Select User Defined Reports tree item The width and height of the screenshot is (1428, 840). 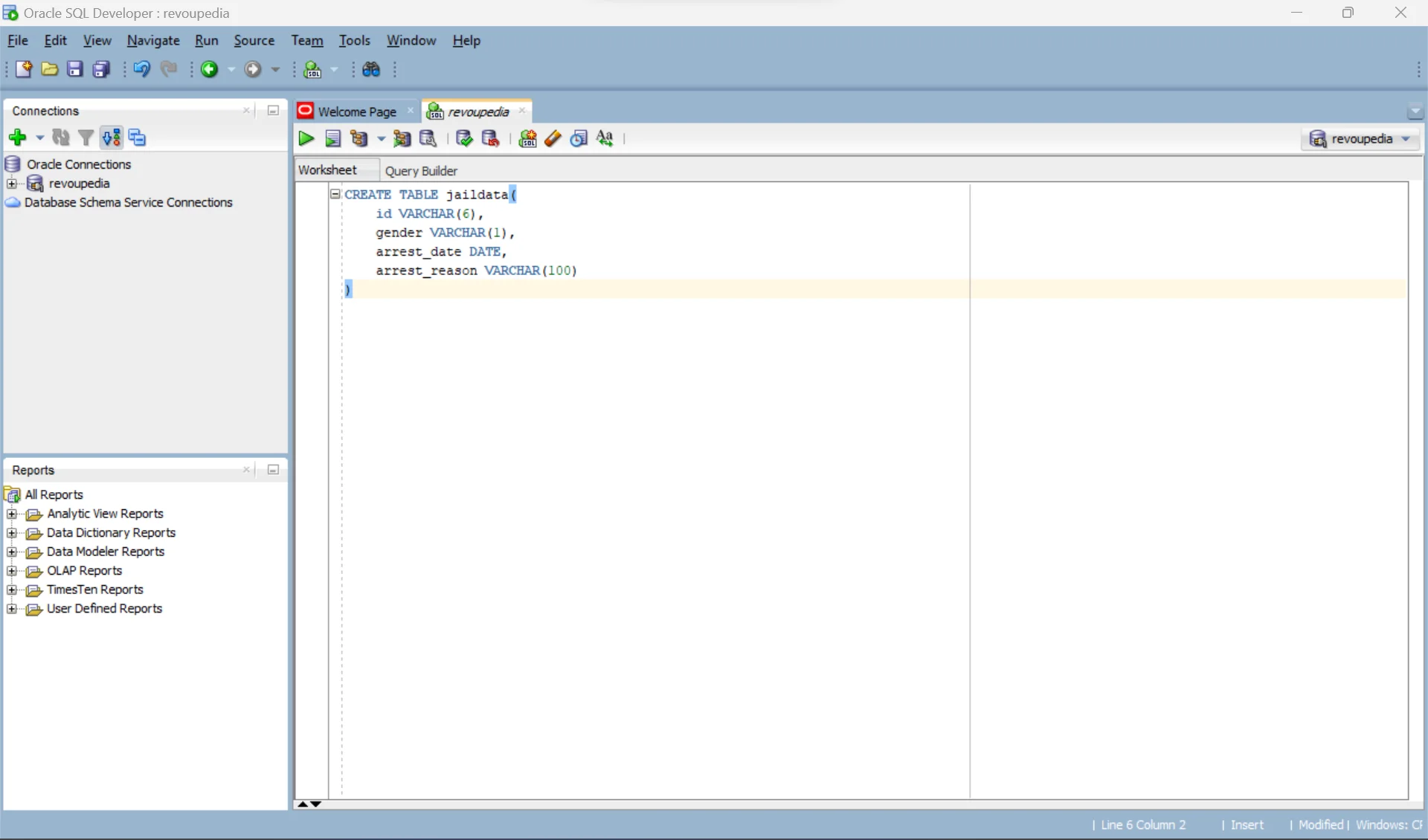click(104, 608)
